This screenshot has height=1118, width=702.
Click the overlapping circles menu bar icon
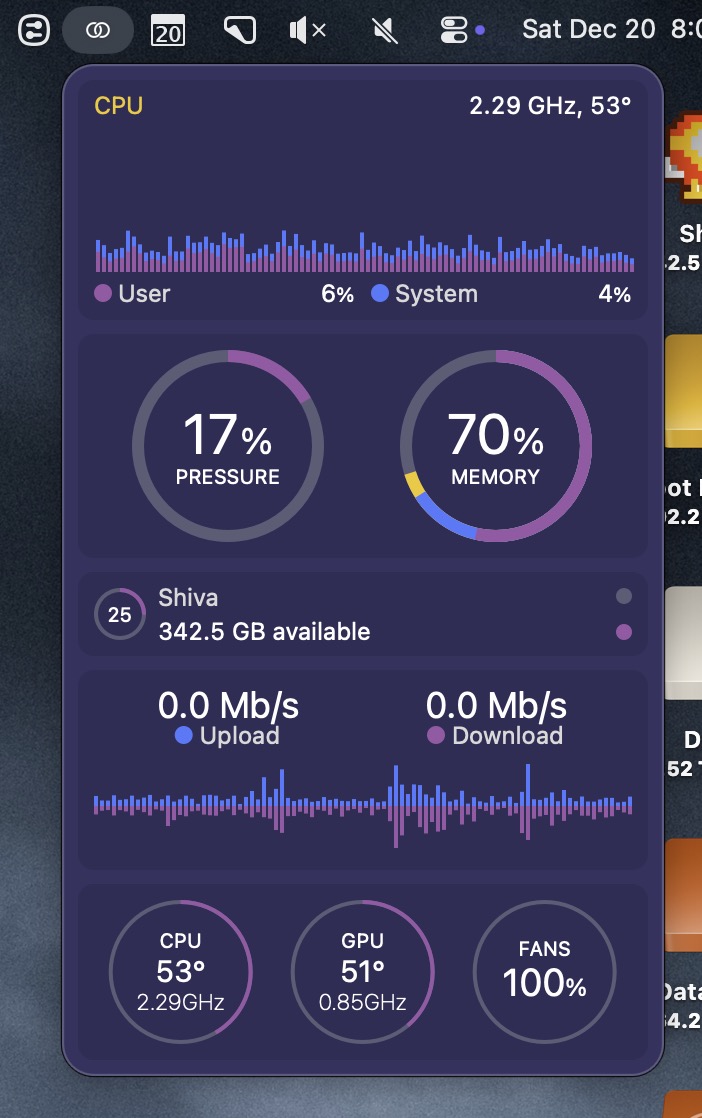click(97, 31)
